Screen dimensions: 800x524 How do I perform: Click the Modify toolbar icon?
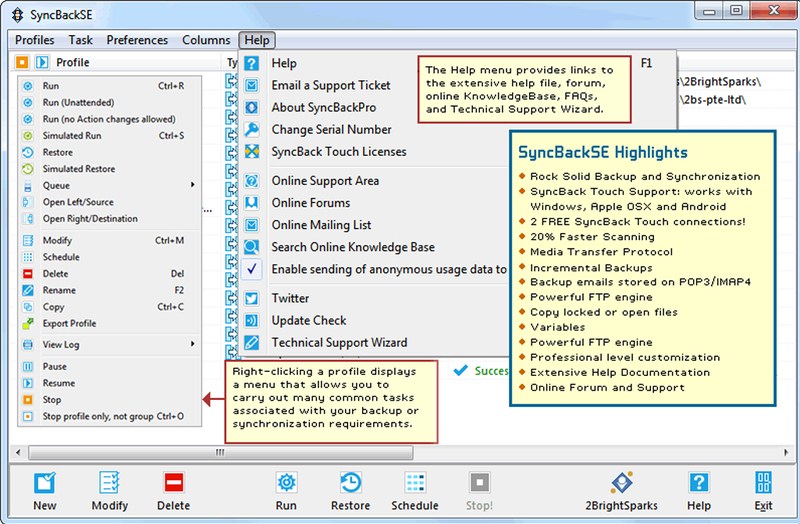(110, 483)
